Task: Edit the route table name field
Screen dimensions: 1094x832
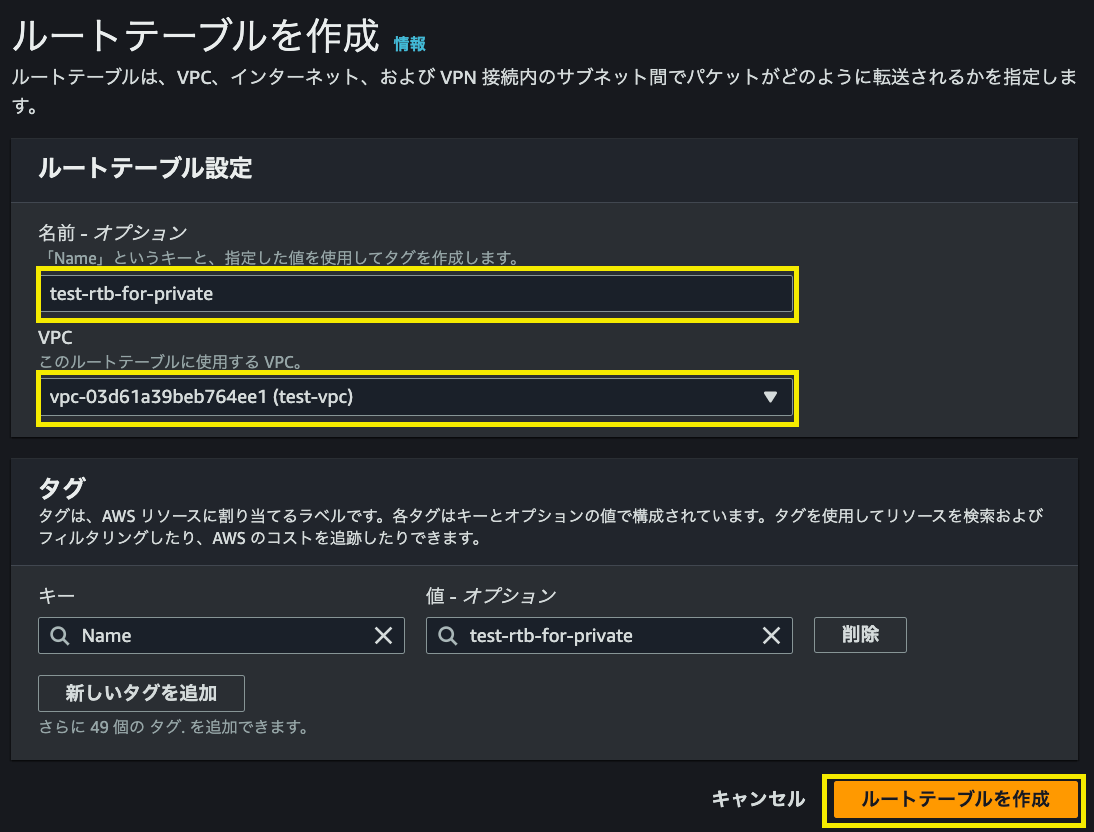Action: point(417,294)
